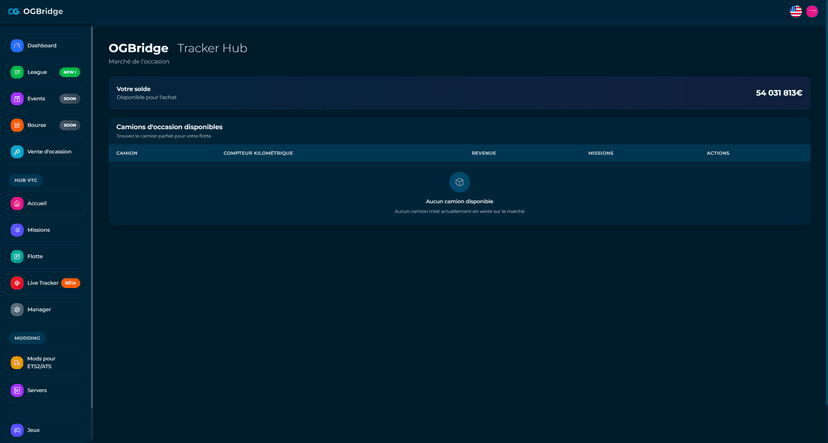Click the NEW! badge next to League
Image resolution: width=828 pixels, height=443 pixels.
point(69,72)
